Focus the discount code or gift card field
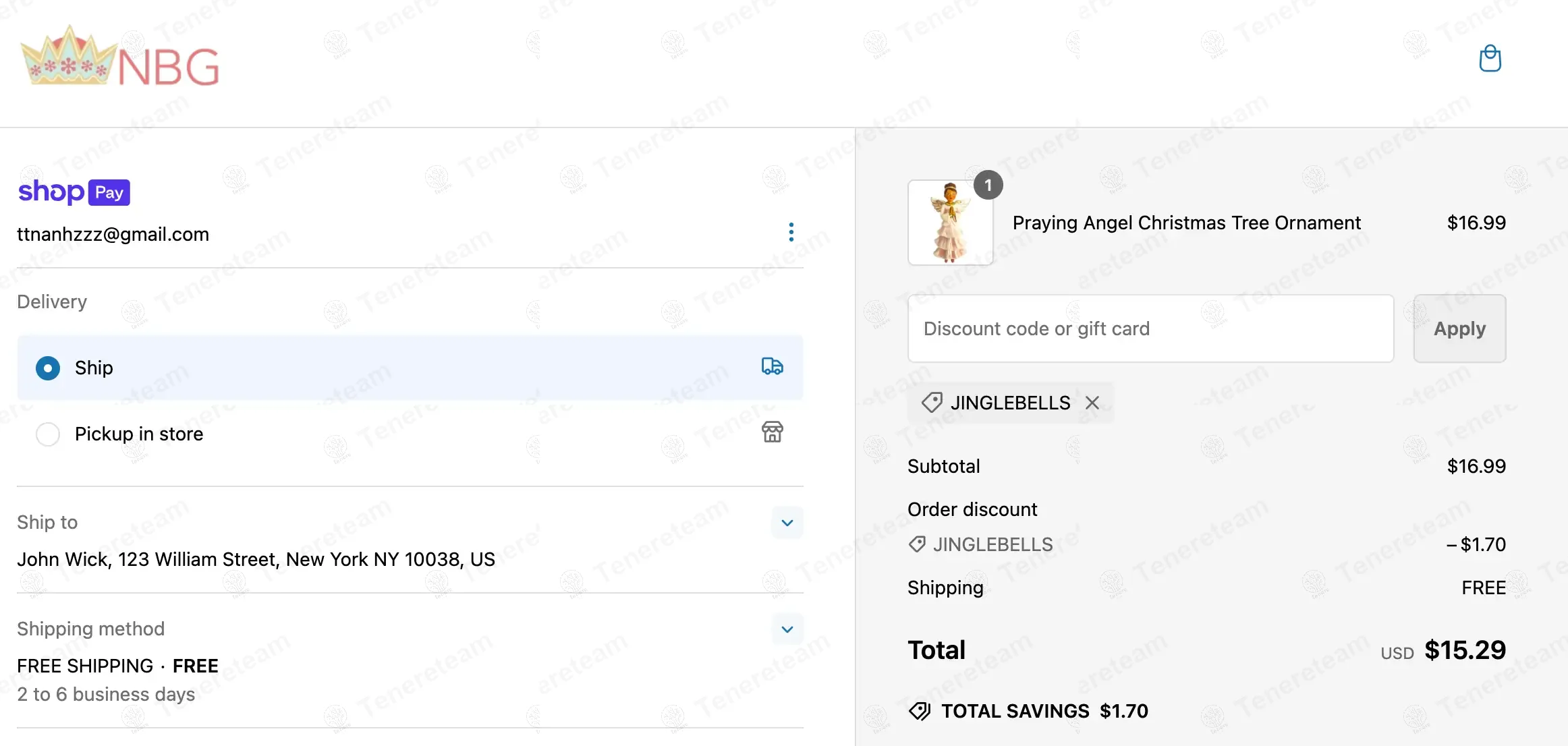 coord(1150,328)
